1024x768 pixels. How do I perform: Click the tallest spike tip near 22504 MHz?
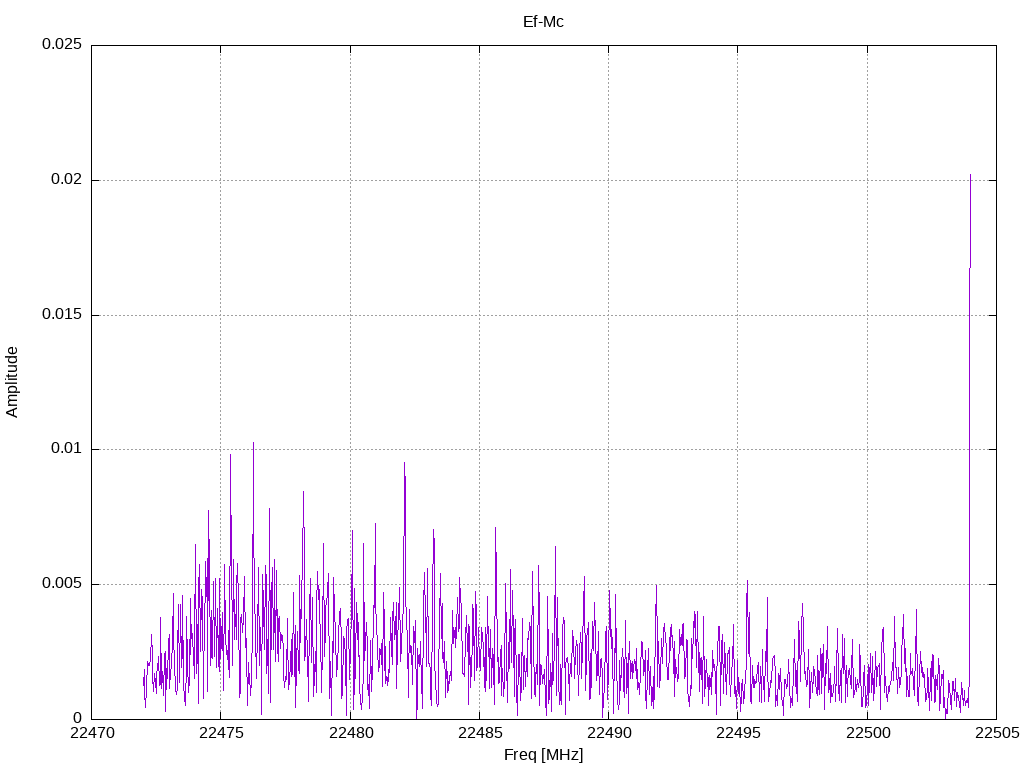pos(970,175)
